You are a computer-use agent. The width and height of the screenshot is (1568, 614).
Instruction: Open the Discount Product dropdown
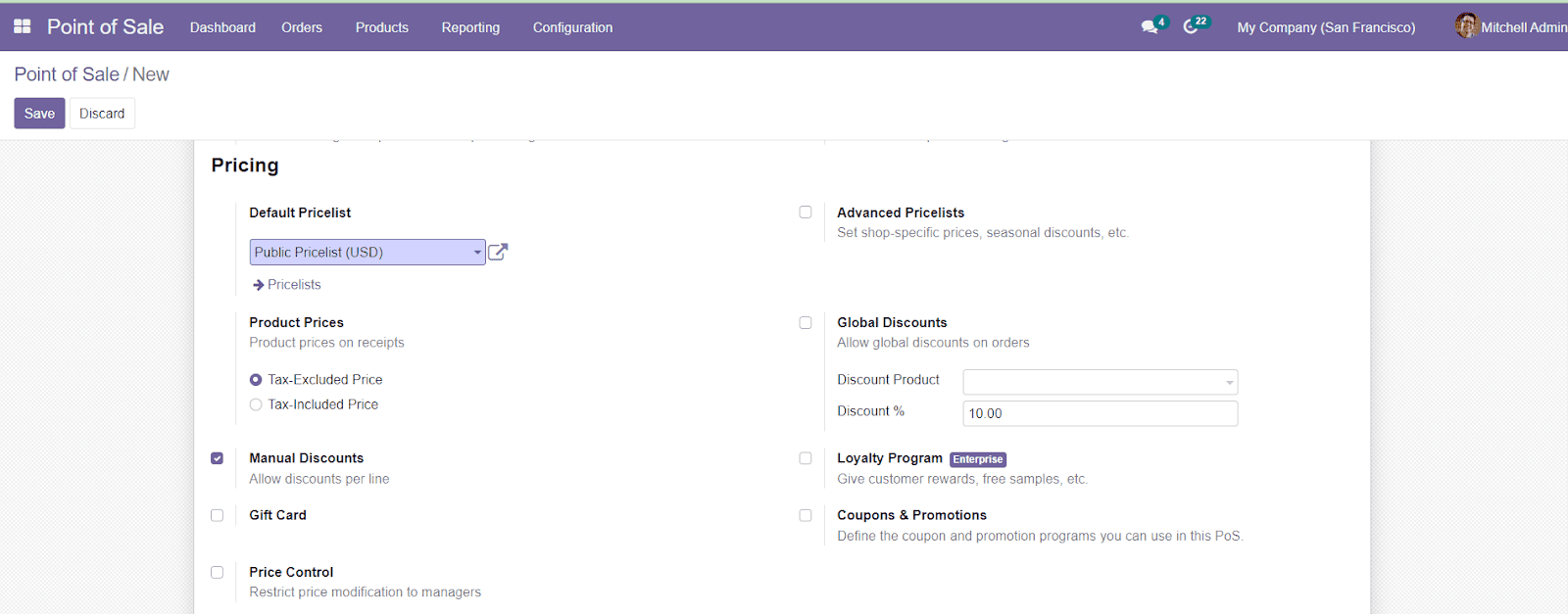pyautogui.click(x=1101, y=382)
